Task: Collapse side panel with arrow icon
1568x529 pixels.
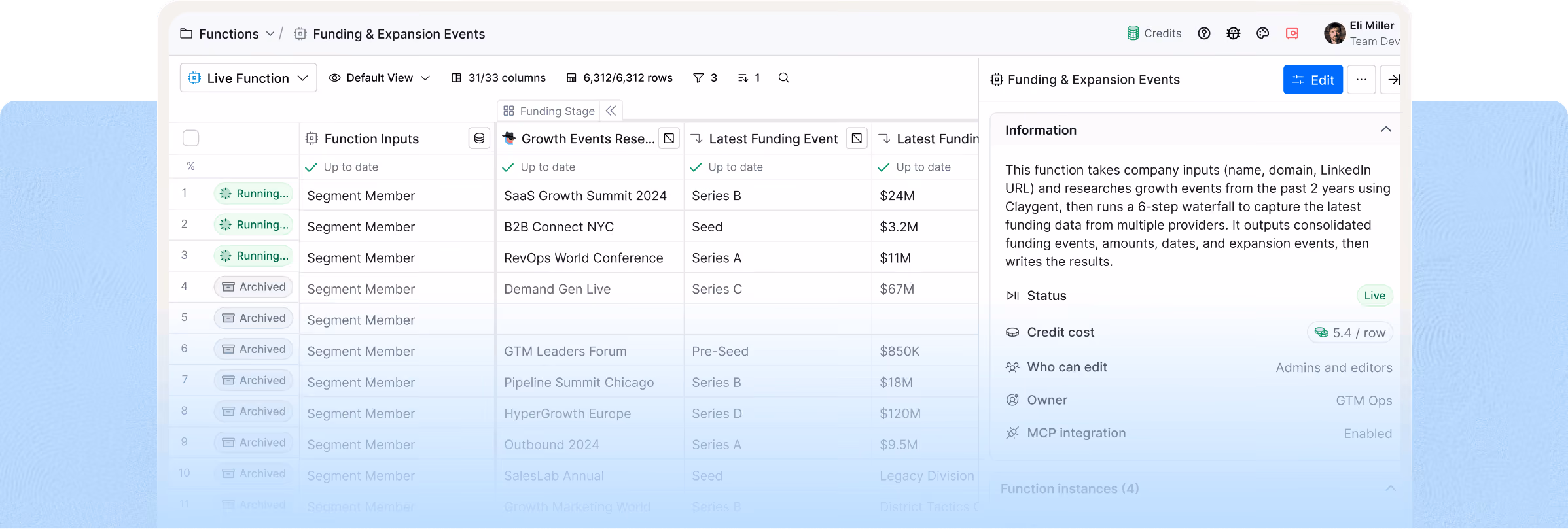Action: [x=1392, y=79]
